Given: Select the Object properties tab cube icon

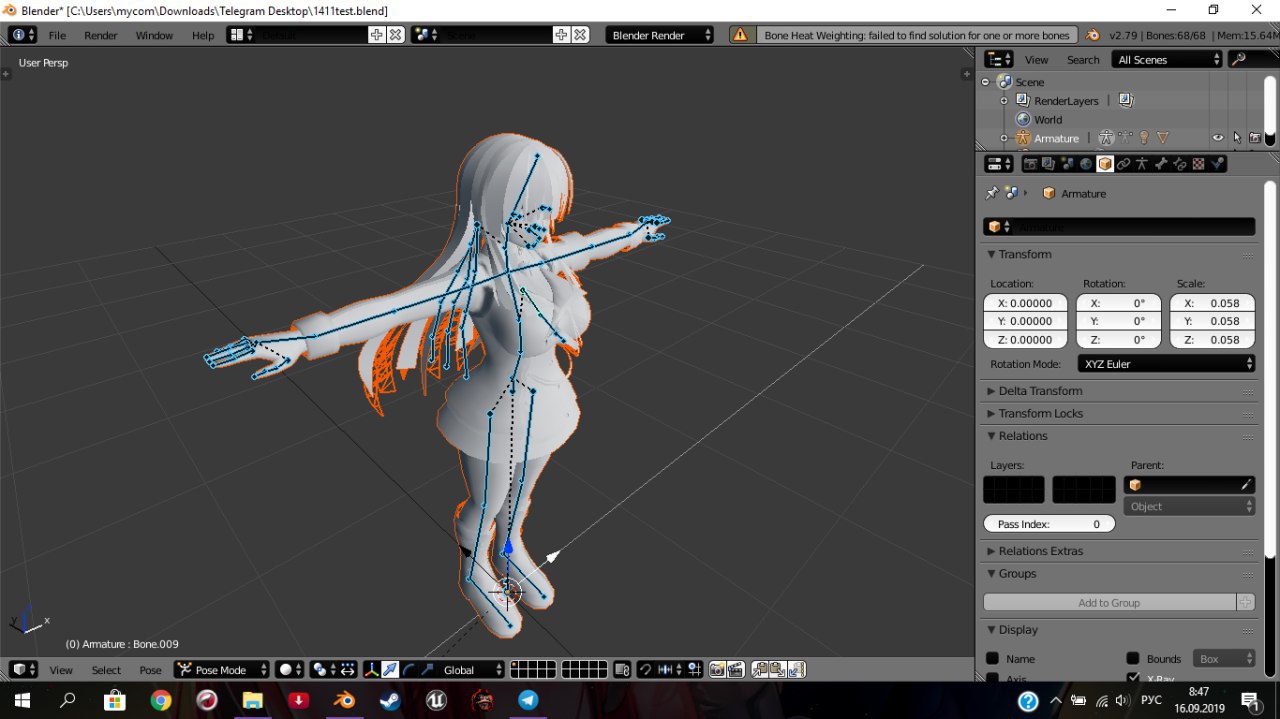Looking at the screenshot, I should (x=1105, y=164).
